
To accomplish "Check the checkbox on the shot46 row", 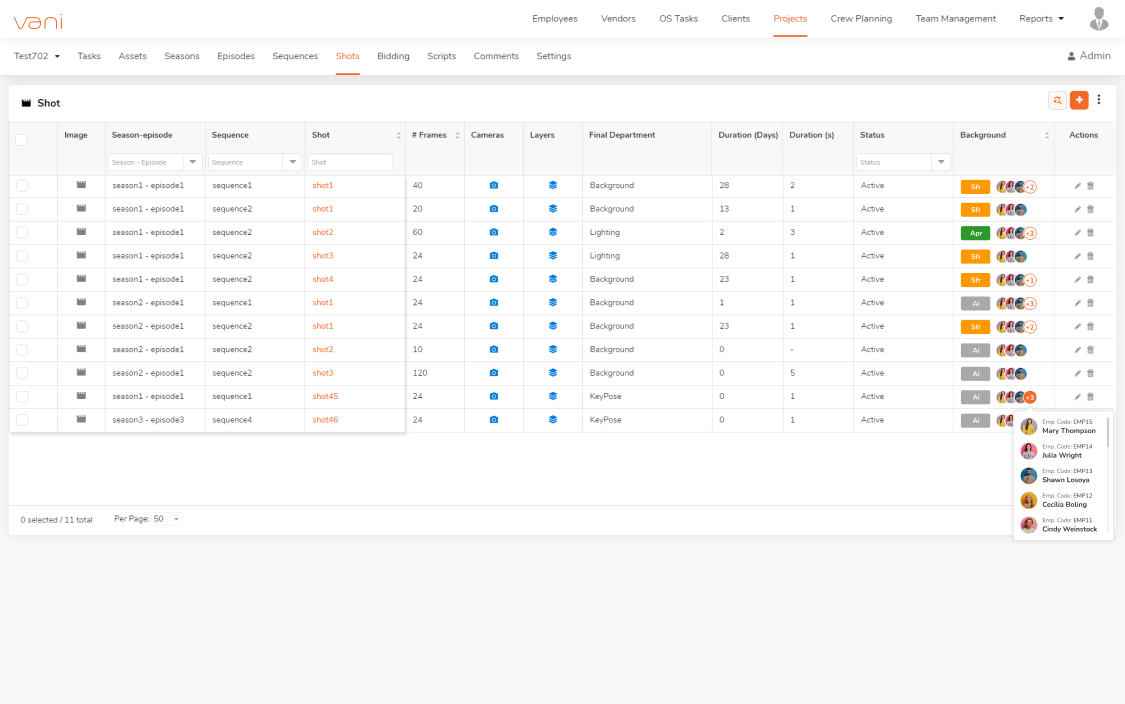I will click(22, 419).
